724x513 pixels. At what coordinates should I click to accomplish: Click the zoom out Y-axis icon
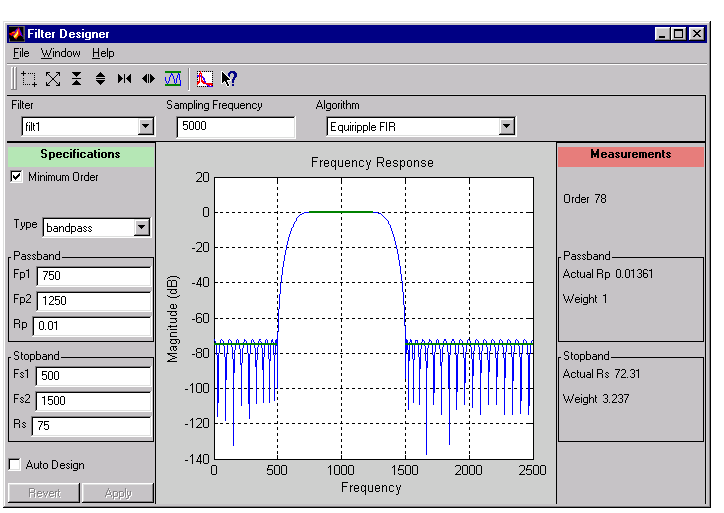point(100,78)
